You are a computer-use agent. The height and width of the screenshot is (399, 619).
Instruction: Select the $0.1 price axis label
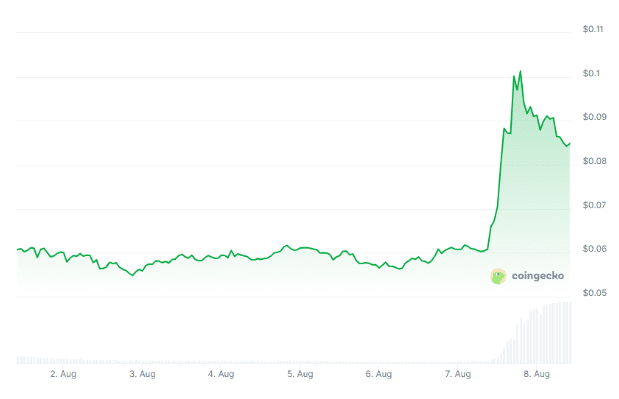pyautogui.click(x=591, y=73)
